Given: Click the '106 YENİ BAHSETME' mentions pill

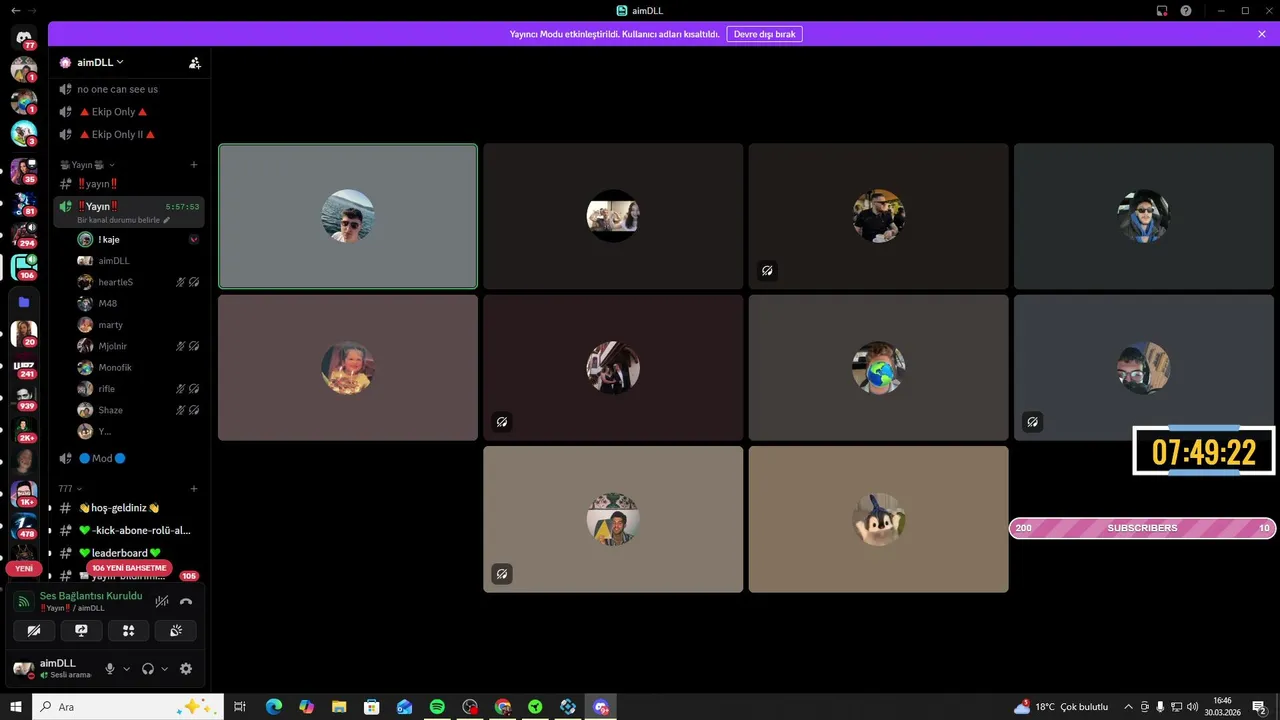Looking at the screenshot, I should [x=129, y=568].
